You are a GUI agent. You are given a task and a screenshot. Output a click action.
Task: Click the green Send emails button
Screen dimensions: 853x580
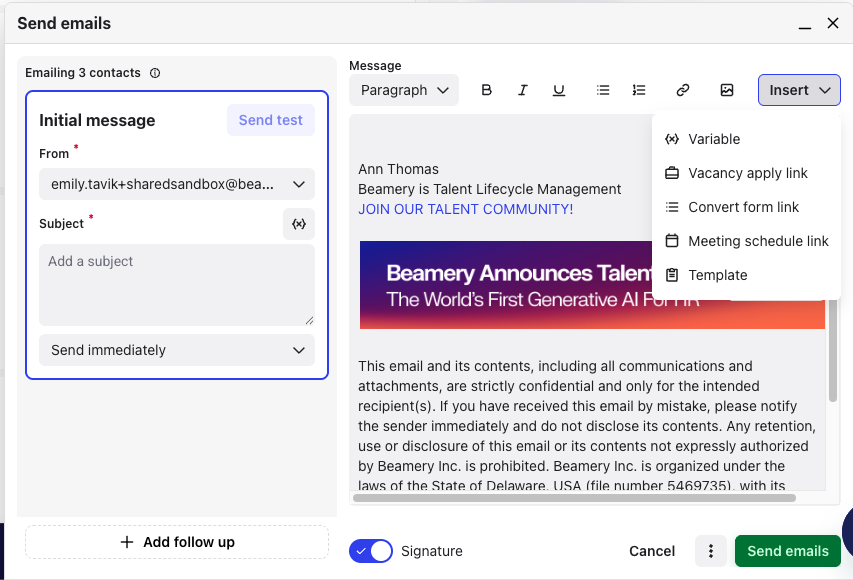coord(788,551)
